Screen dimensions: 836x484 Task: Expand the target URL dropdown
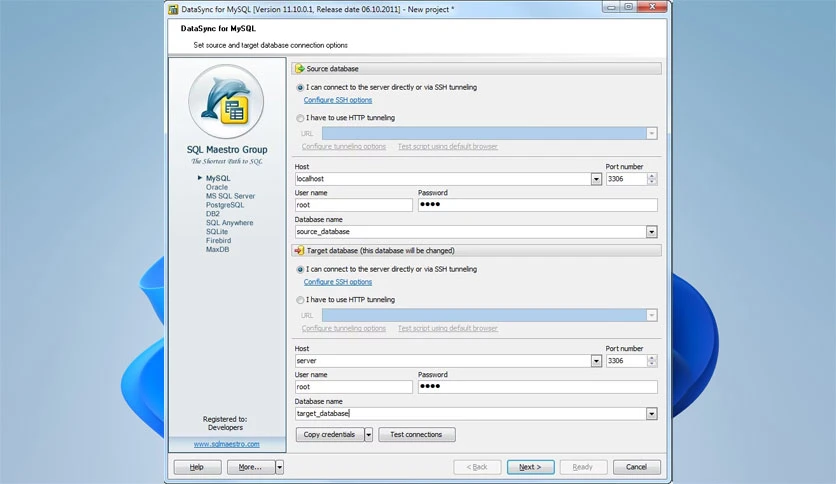coord(652,315)
